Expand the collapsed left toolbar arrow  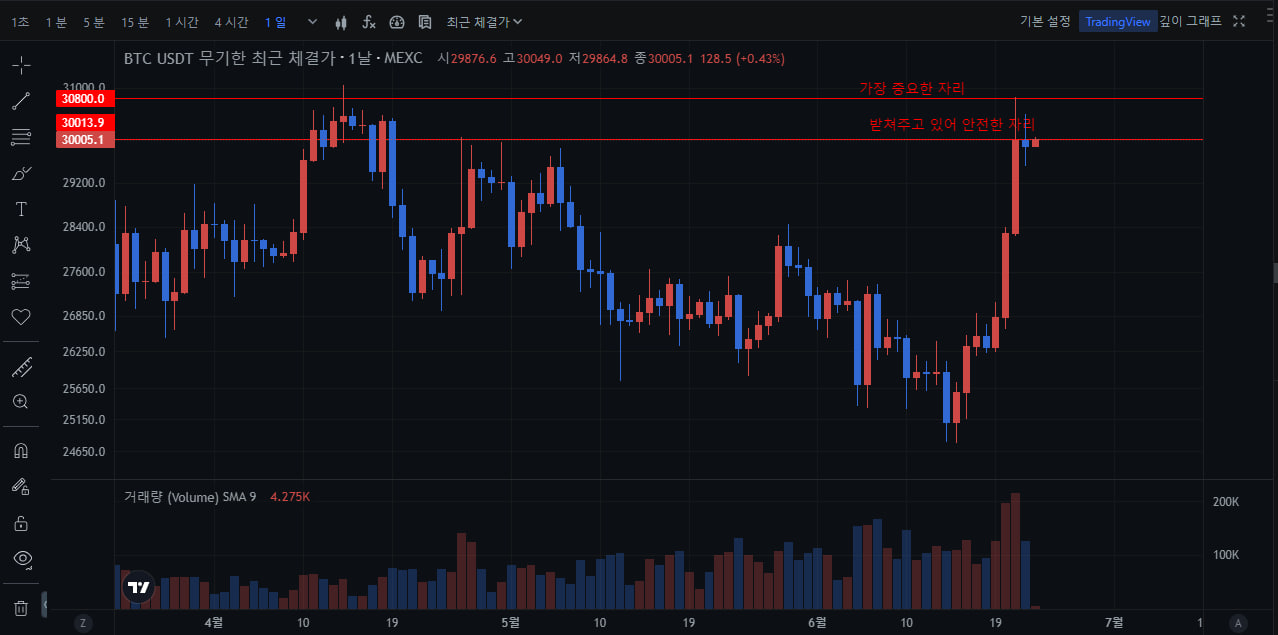click(x=44, y=605)
